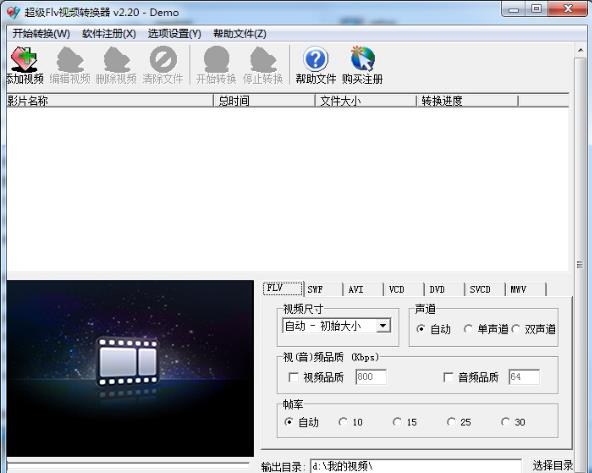Click the 开始转换 start conversion toolbar icon
The height and width of the screenshot is (473, 592).
point(216,59)
